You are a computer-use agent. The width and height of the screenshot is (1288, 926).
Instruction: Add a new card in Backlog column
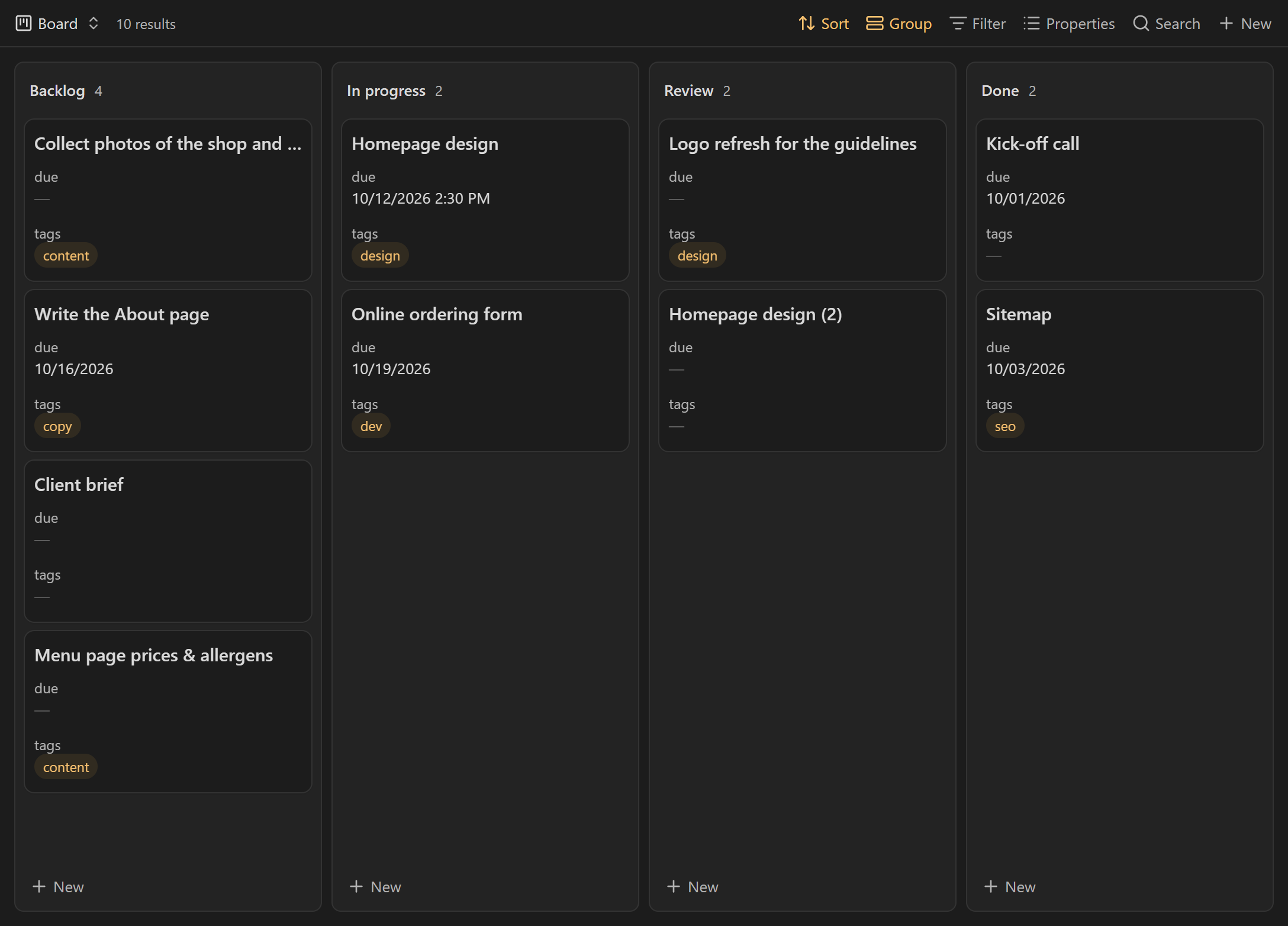58,886
